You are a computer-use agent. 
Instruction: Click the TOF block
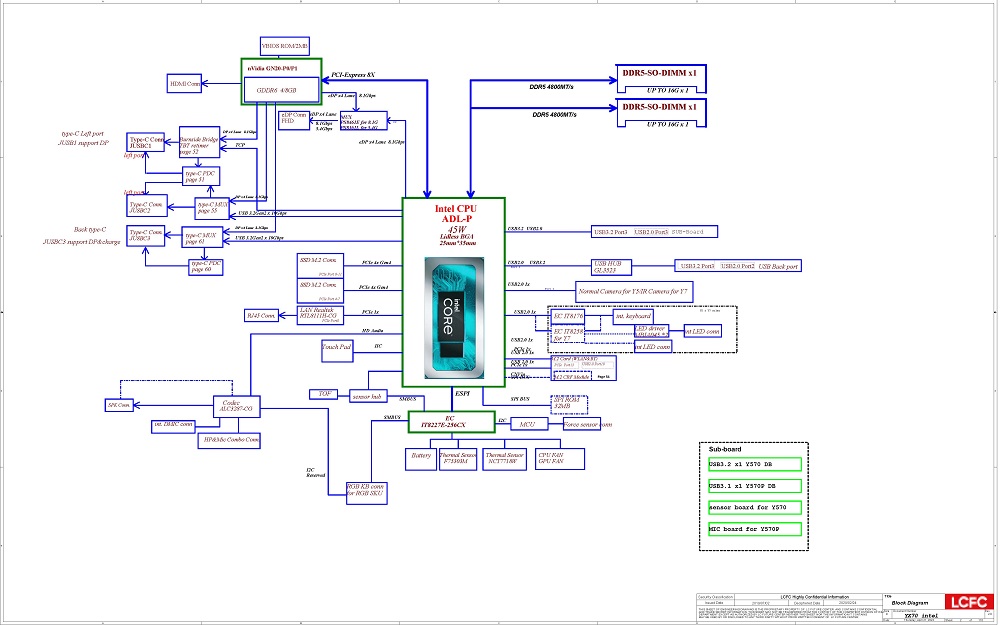point(324,394)
